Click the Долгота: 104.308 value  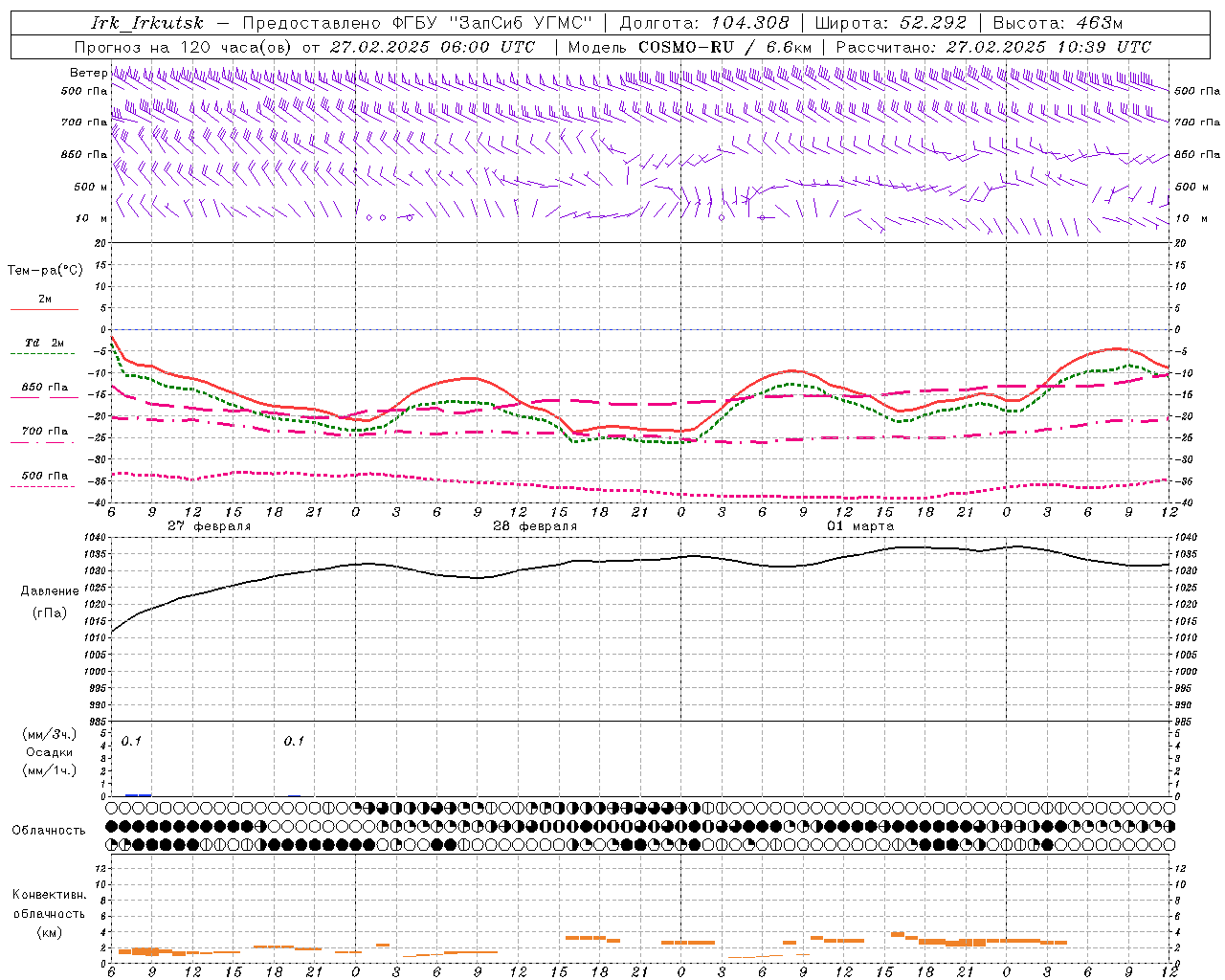704,23
